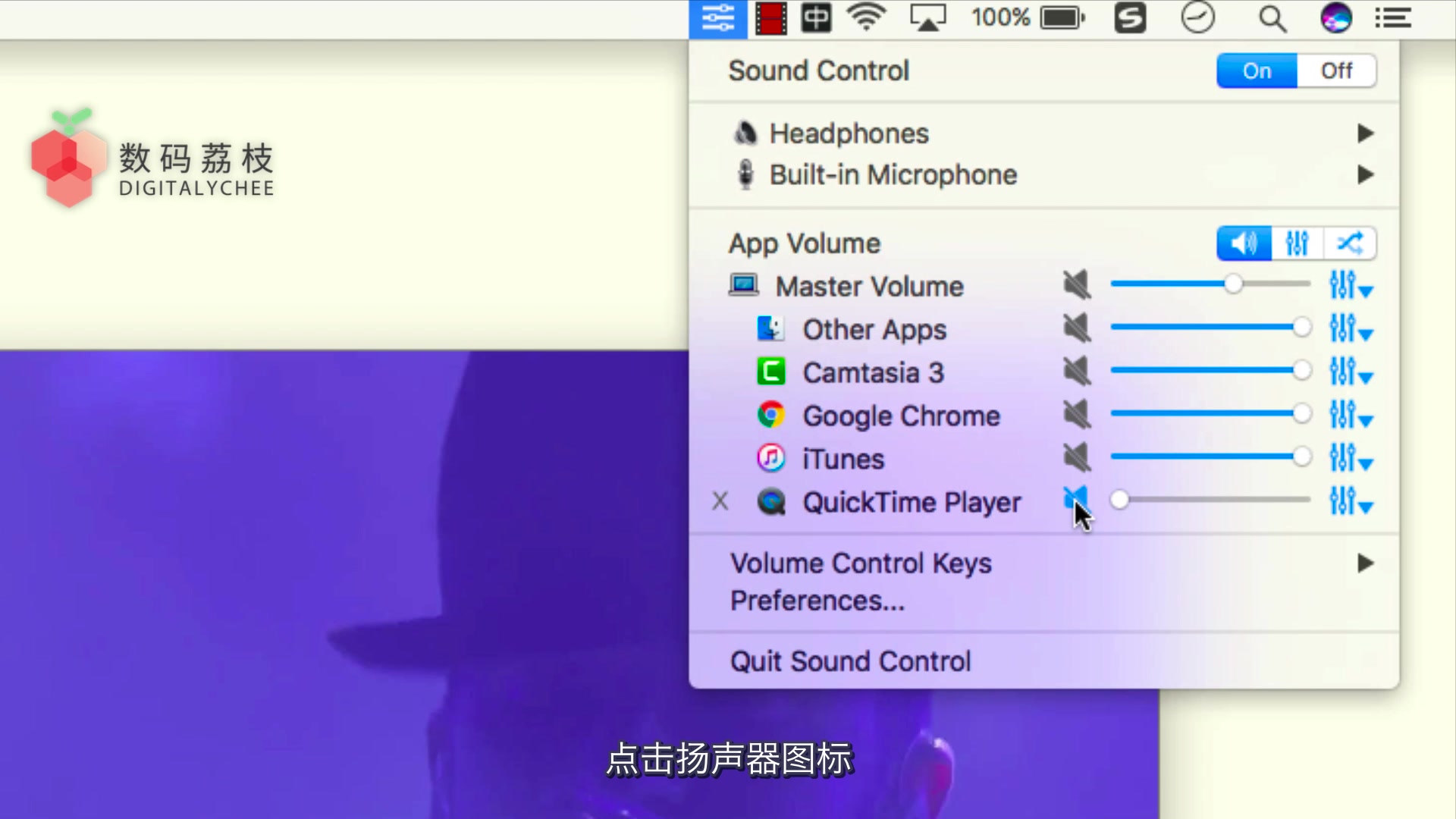The image size is (1456, 819).
Task: Open the Sound Control menu bar icon
Action: pyautogui.click(x=717, y=18)
